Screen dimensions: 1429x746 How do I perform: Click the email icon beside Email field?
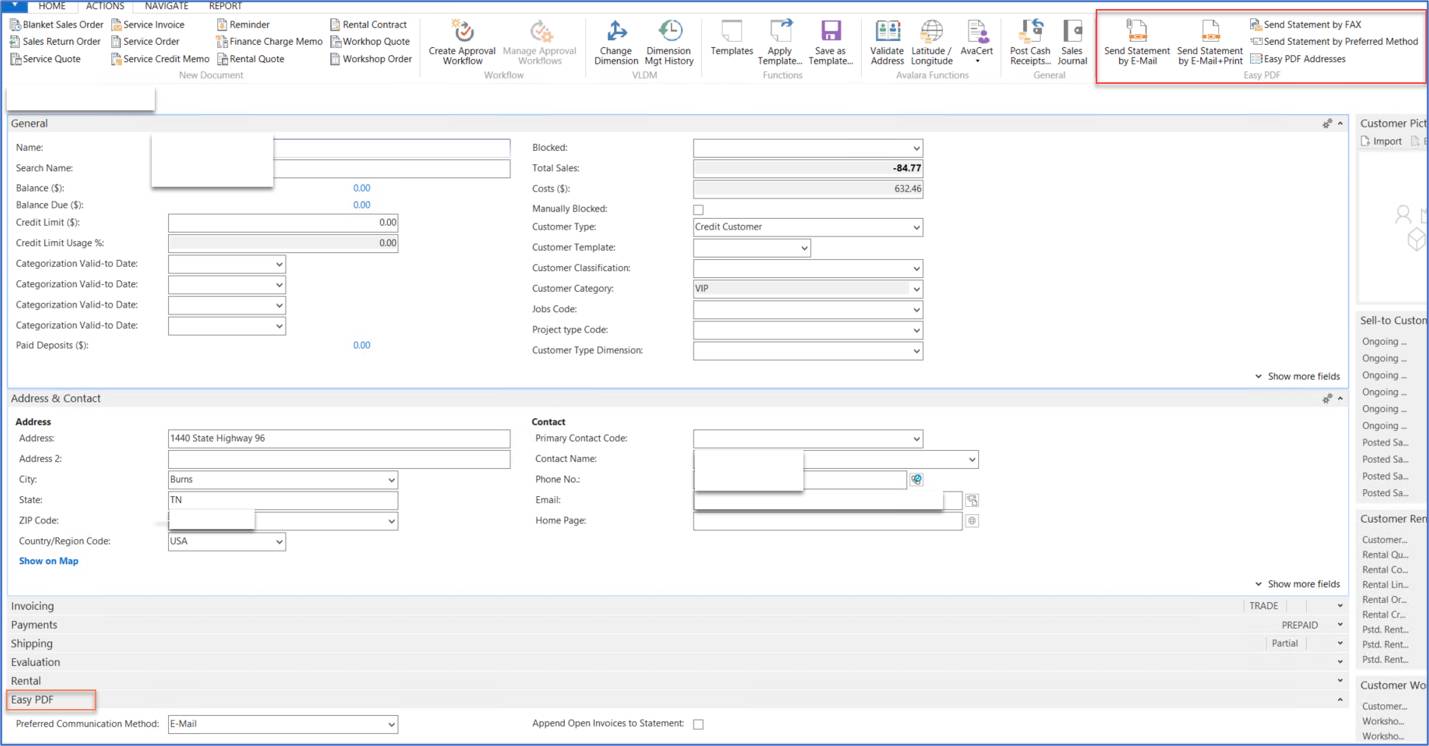(971, 500)
